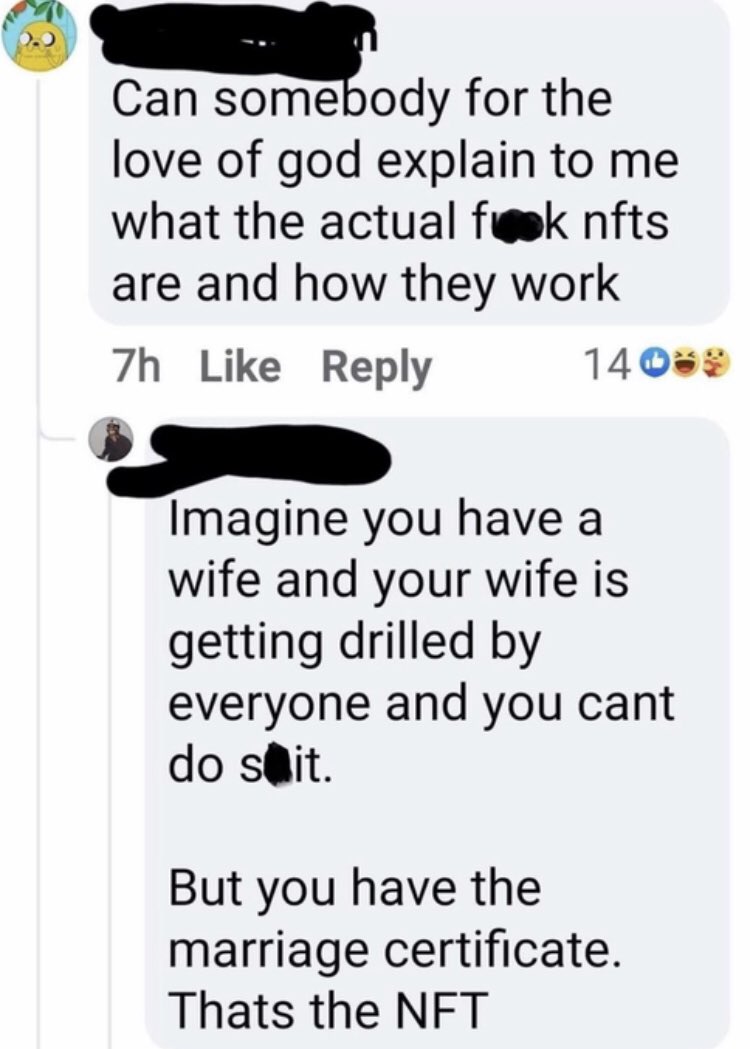
Task: Open the reply author's small profile picture
Action: pyautogui.click(x=116, y=439)
